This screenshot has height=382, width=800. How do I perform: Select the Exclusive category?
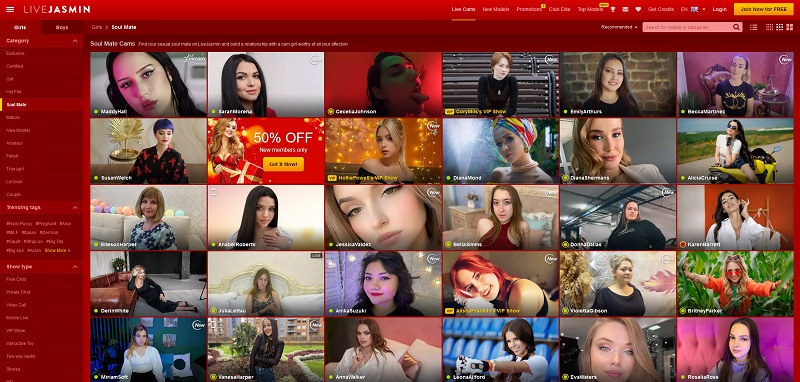[15, 53]
